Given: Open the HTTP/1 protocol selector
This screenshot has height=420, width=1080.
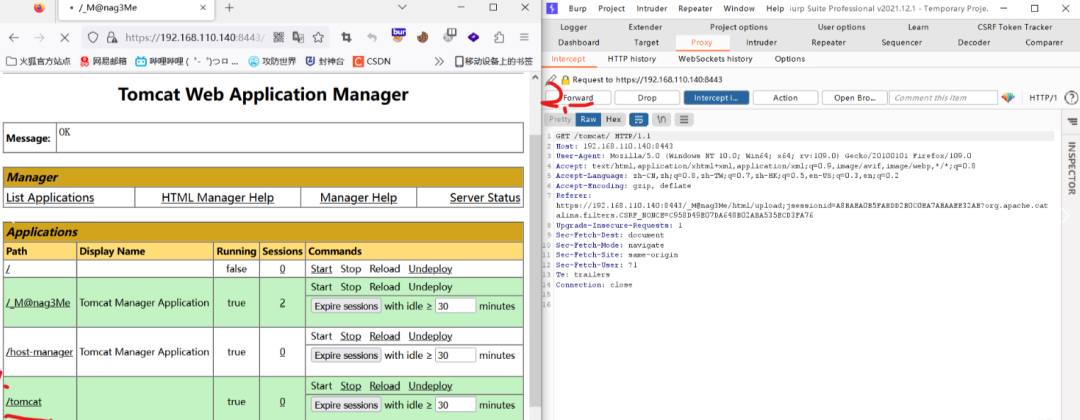Looking at the screenshot, I should [1043, 98].
